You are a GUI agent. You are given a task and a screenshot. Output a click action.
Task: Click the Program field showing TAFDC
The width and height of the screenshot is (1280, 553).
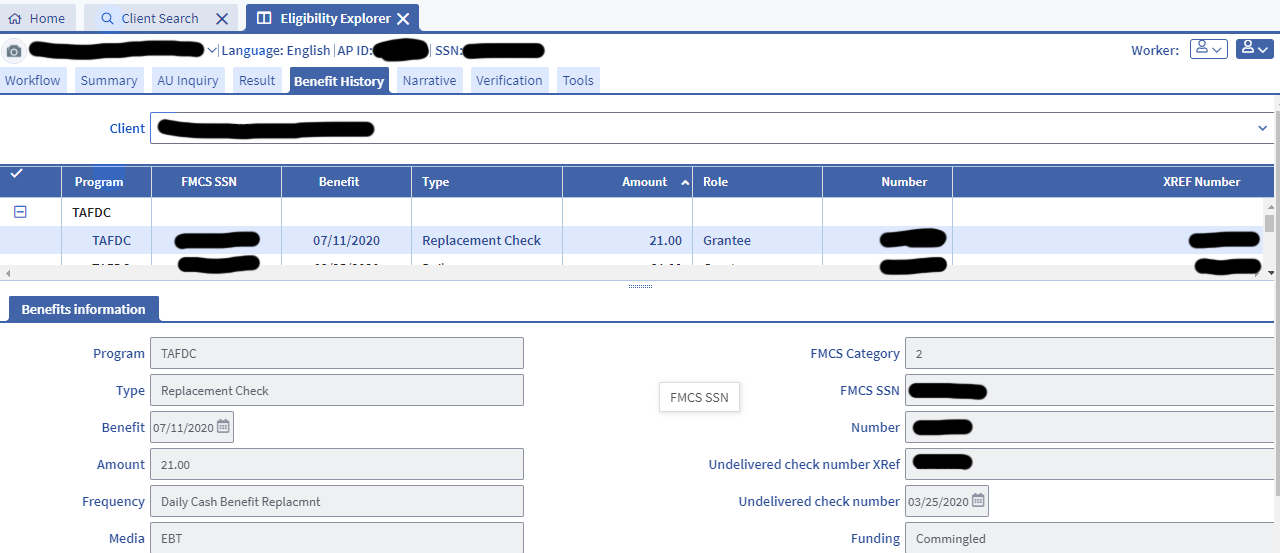pyautogui.click(x=336, y=353)
